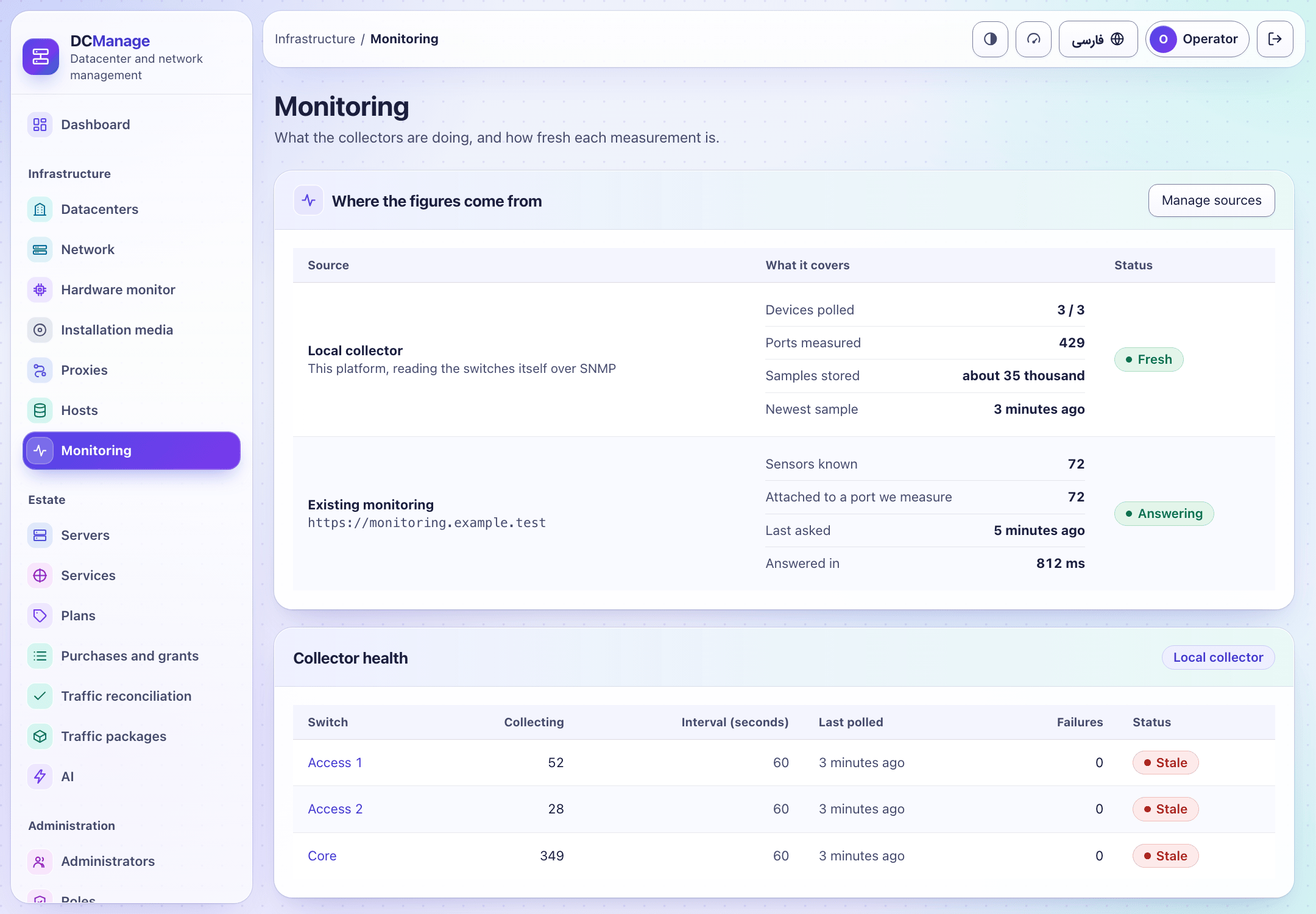
Task: Click the Traffic reconciliation checkmark icon
Action: tap(40, 696)
